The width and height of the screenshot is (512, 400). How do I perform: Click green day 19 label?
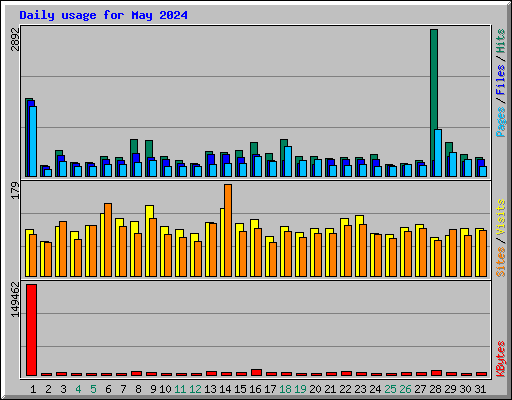pos(300,389)
